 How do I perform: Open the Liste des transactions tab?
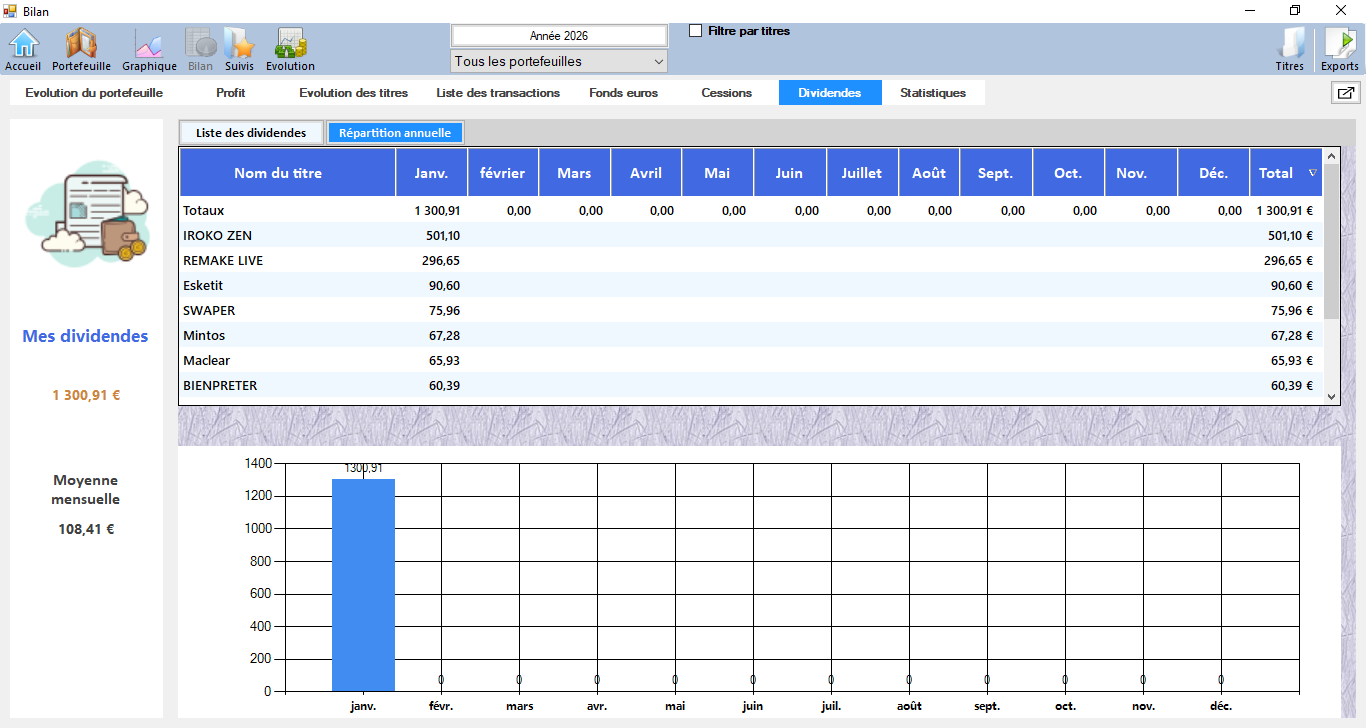point(498,93)
